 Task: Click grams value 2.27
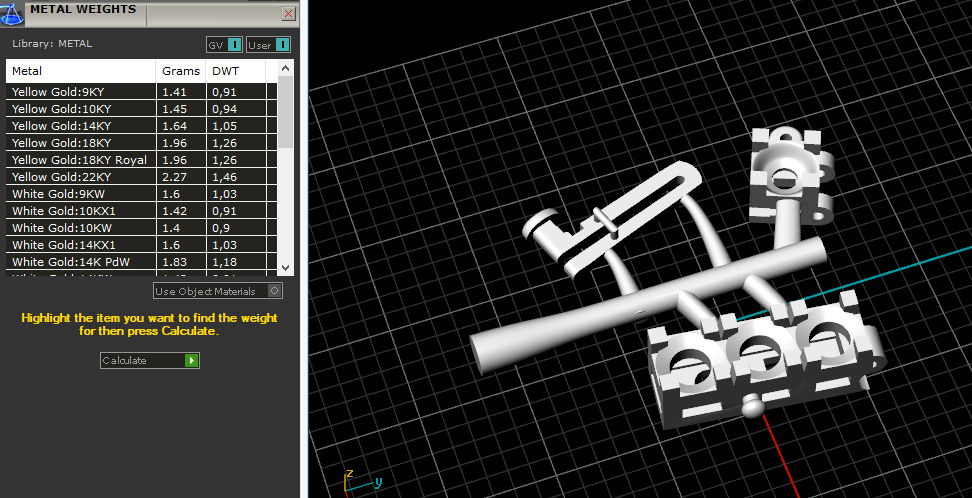172,177
